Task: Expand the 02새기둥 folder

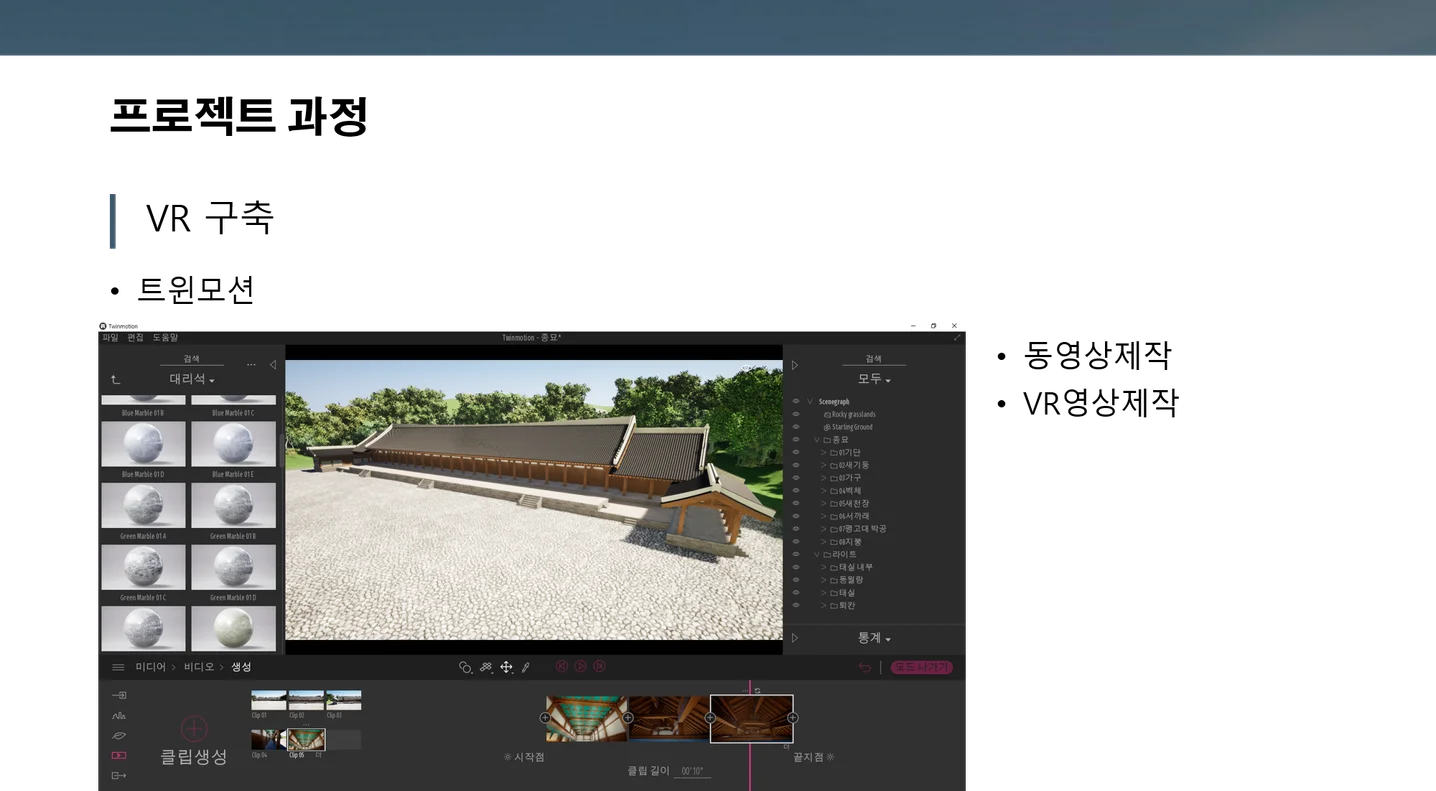Action: [x=824, y=465]
